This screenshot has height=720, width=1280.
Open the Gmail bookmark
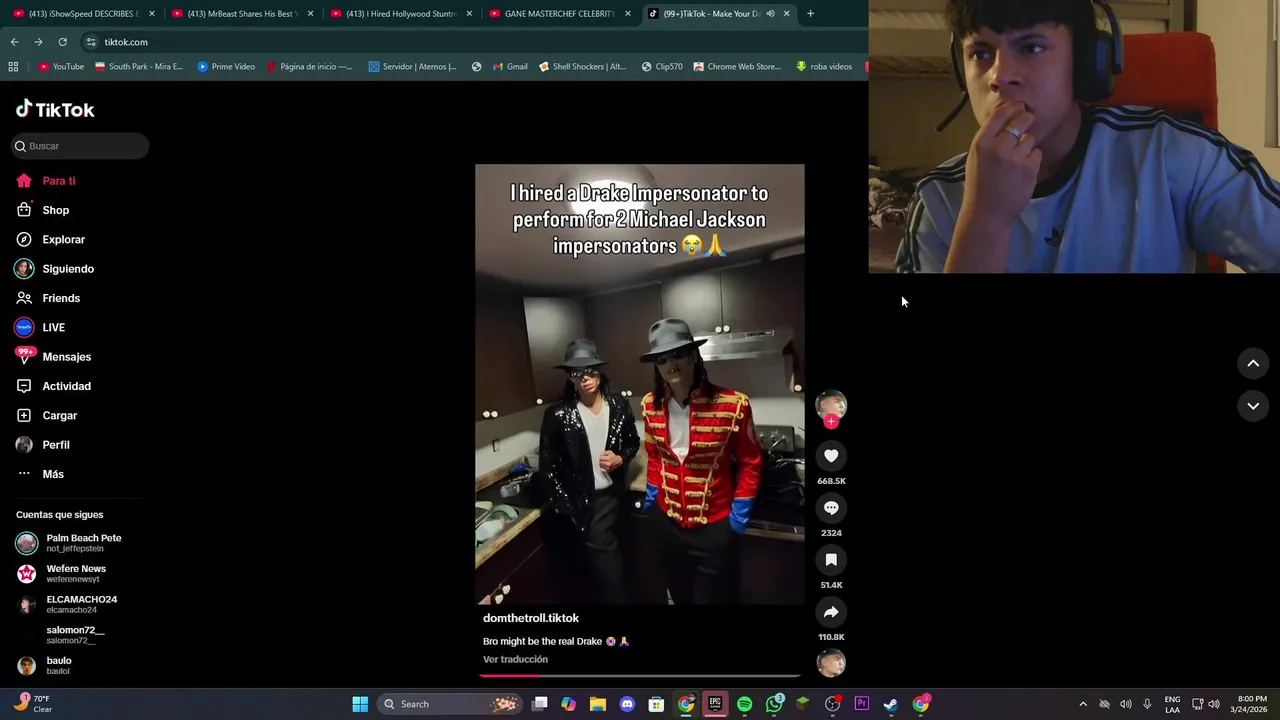click(x=510, y=67)
